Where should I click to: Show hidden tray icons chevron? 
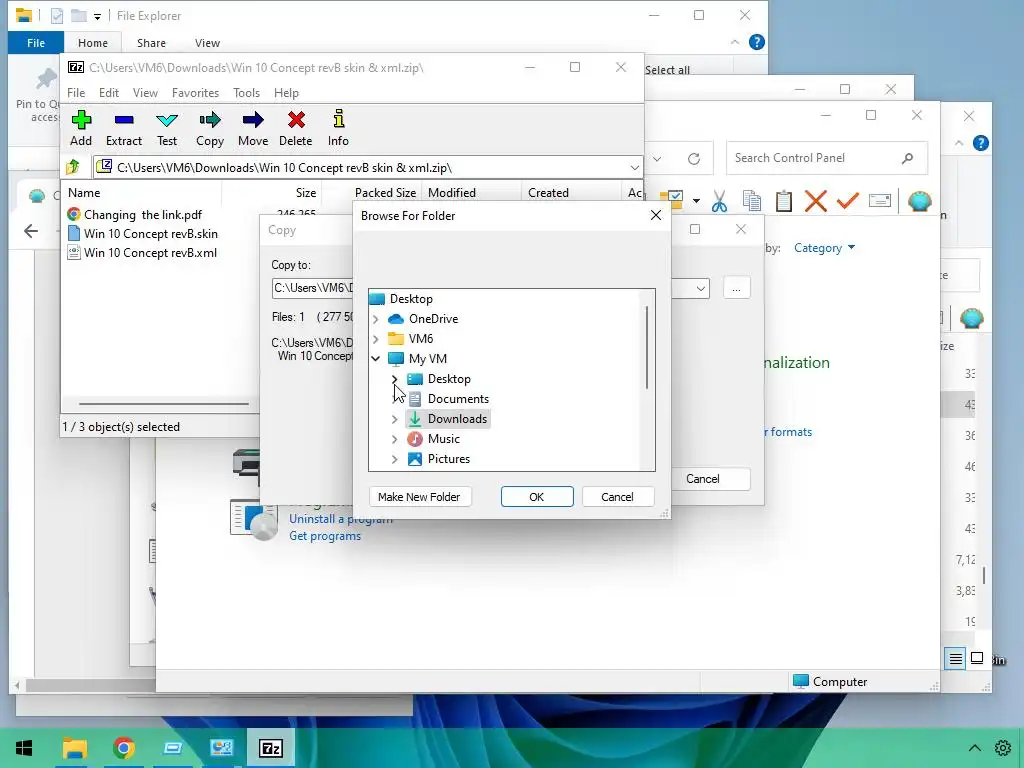[974, 748]
